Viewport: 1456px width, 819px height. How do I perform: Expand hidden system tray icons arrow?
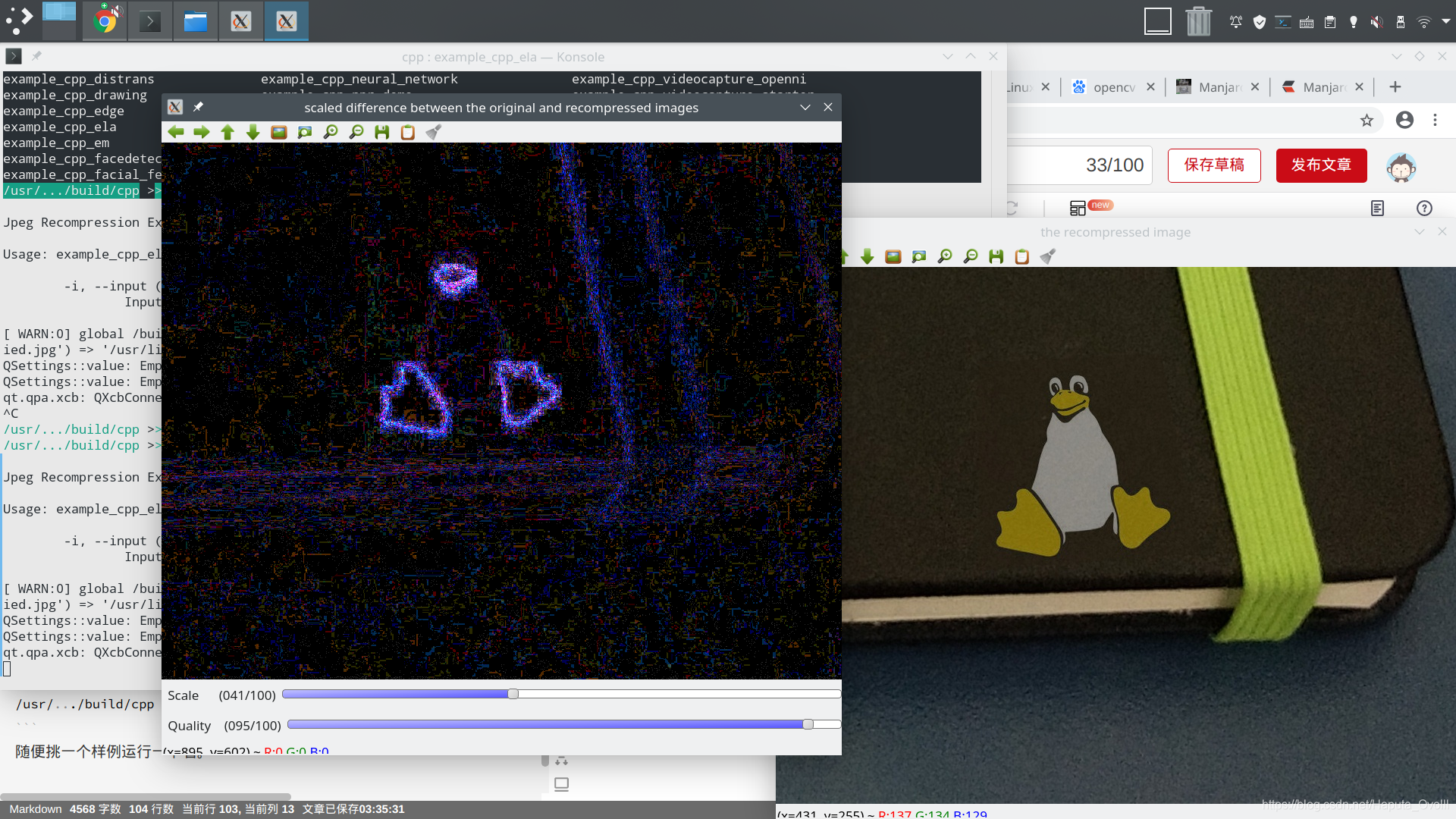(1446, 21)
